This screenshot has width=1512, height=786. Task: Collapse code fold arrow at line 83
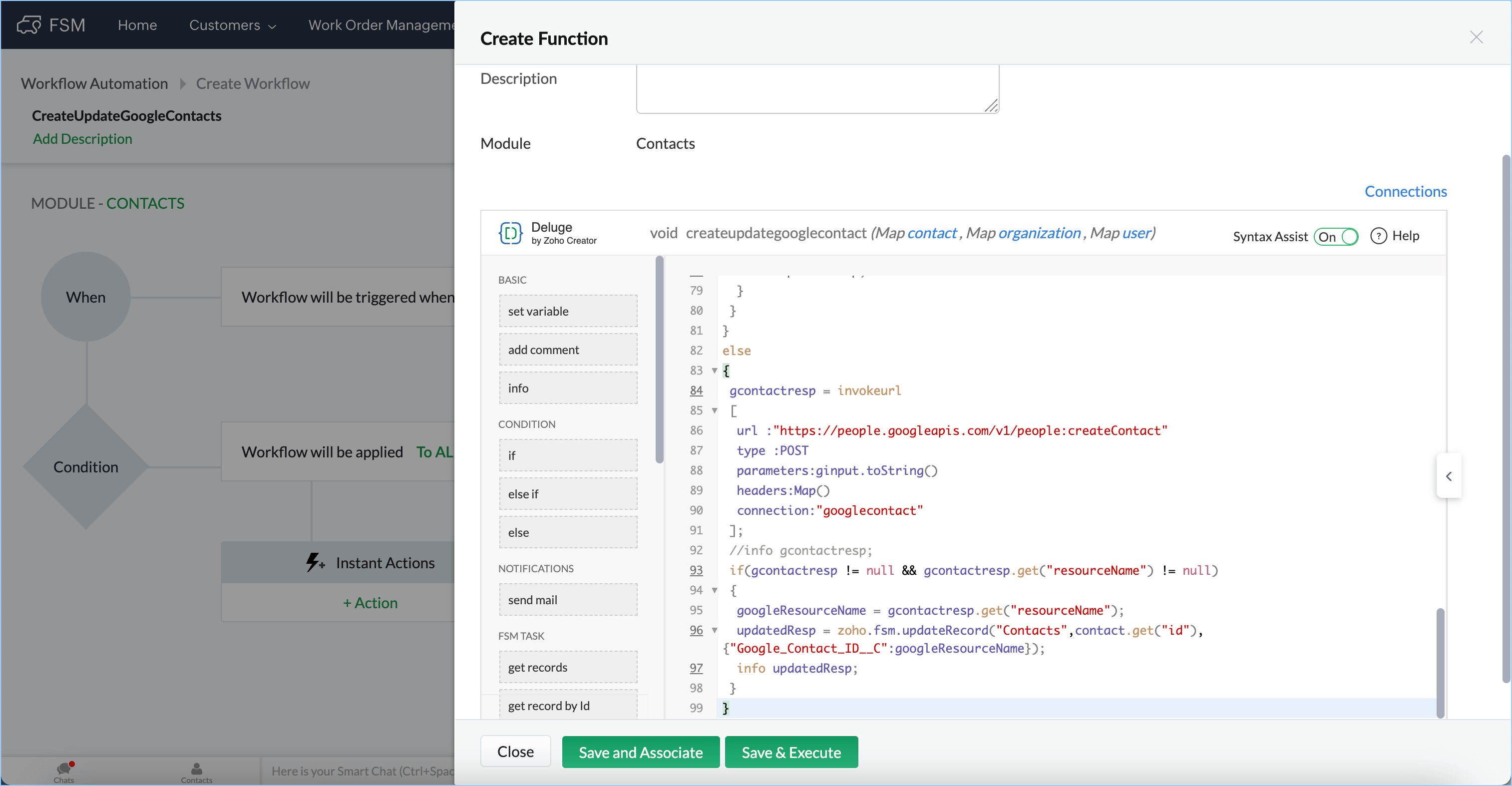pos(715,371)
